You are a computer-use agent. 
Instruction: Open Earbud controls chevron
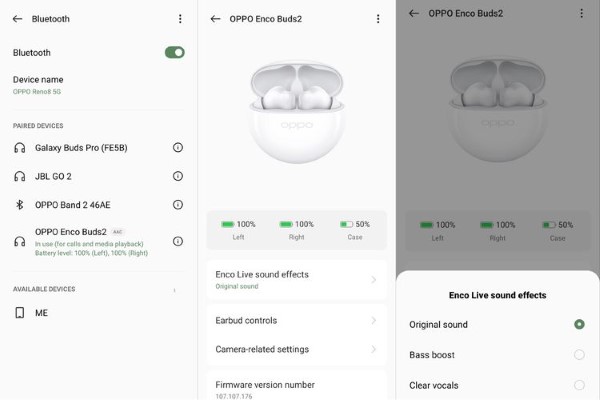(x=374, y=321)
